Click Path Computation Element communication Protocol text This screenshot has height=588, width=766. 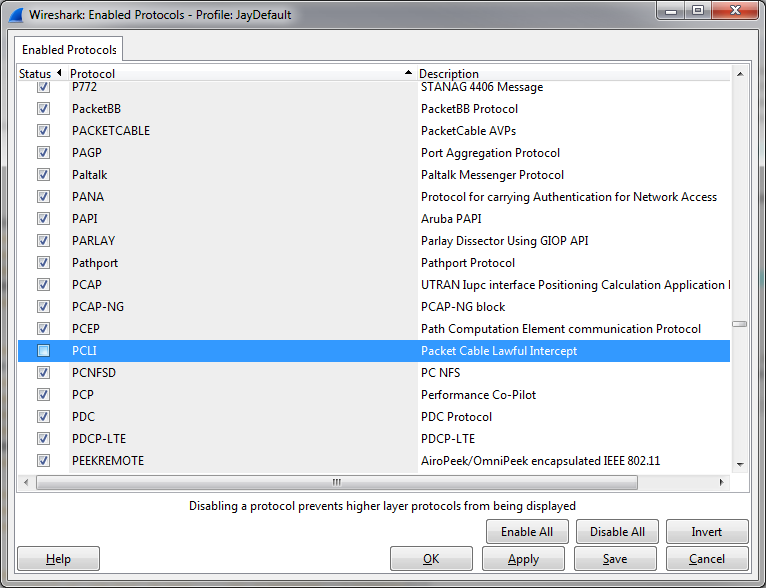561,329
